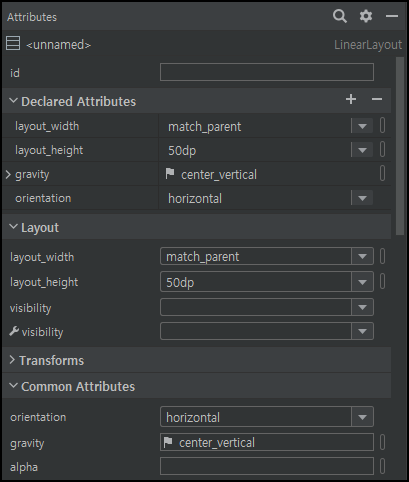
Task: Click resource picker pill beside Layout layout_height
Action: click(x=382, y=281)
